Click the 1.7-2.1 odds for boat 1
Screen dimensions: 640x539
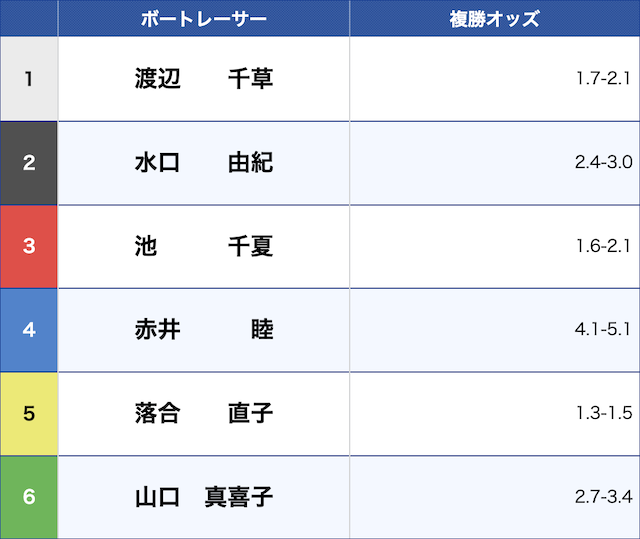[603, 79]
